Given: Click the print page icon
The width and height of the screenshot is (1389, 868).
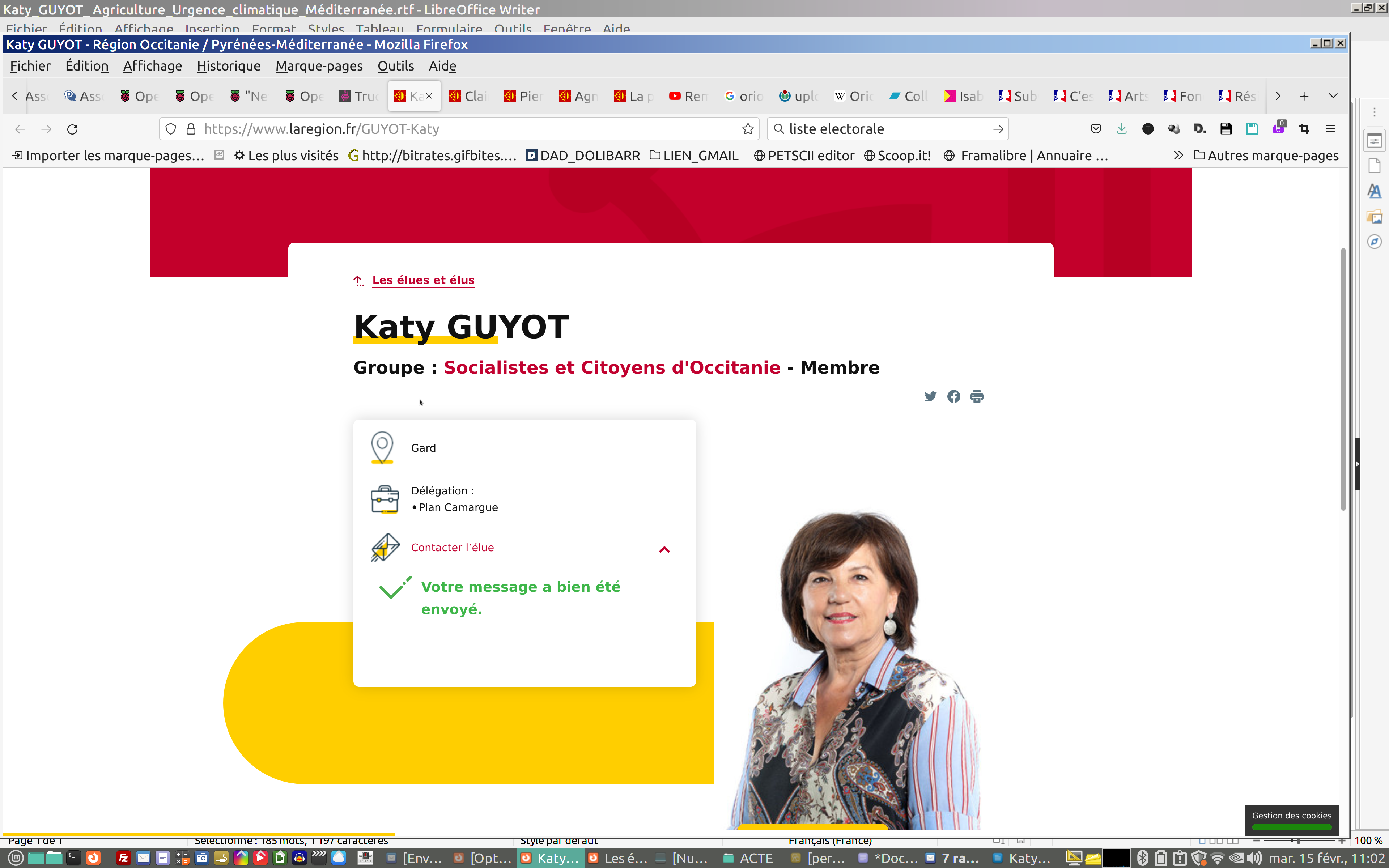Looking at the screenshot, I should 977,396.
